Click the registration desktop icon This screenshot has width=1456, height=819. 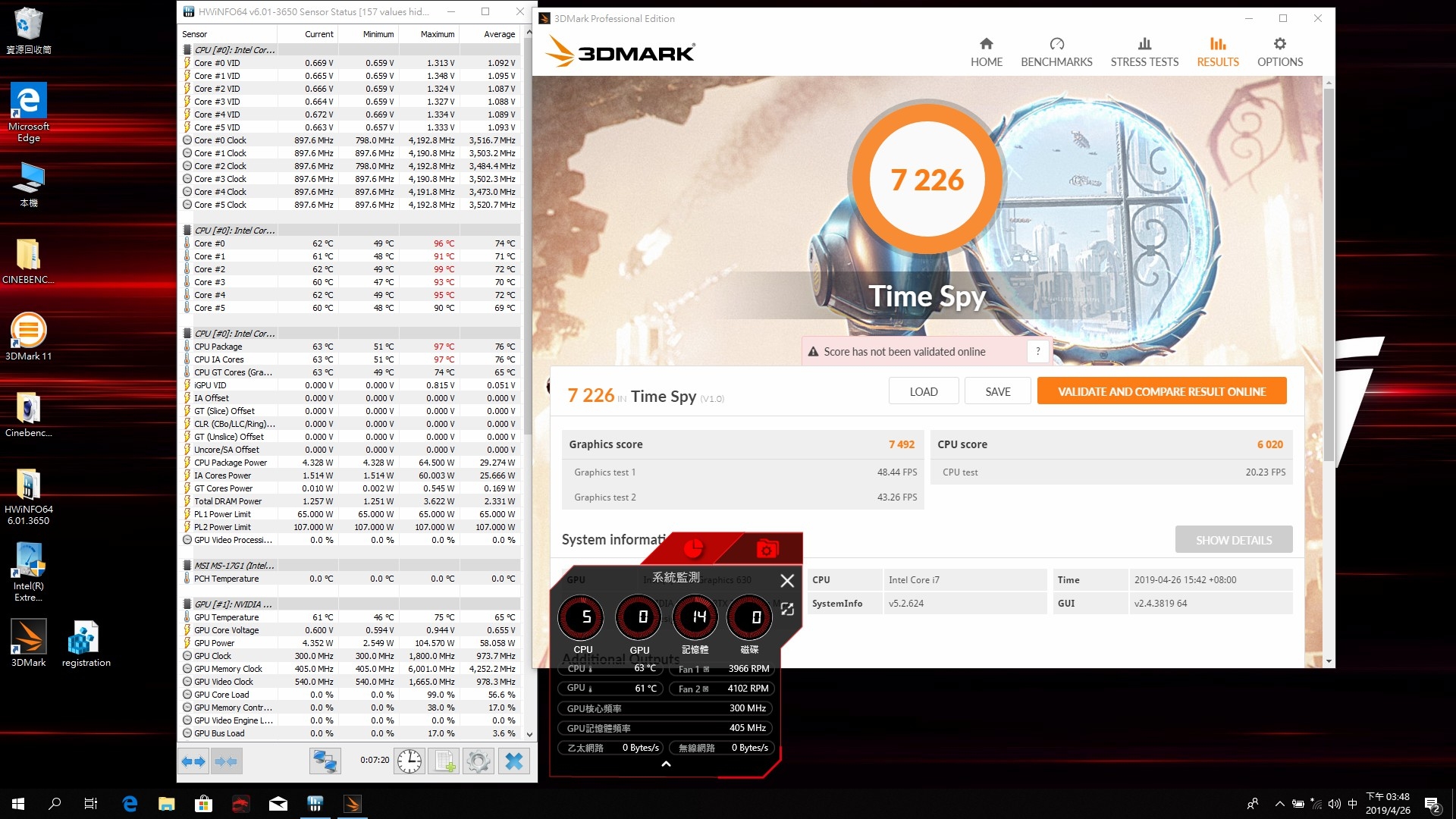point(86,643)
